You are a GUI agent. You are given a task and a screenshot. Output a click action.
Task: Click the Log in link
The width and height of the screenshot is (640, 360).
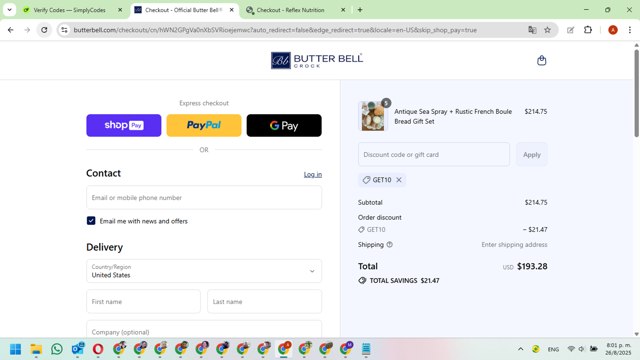(x=313, y=174)
